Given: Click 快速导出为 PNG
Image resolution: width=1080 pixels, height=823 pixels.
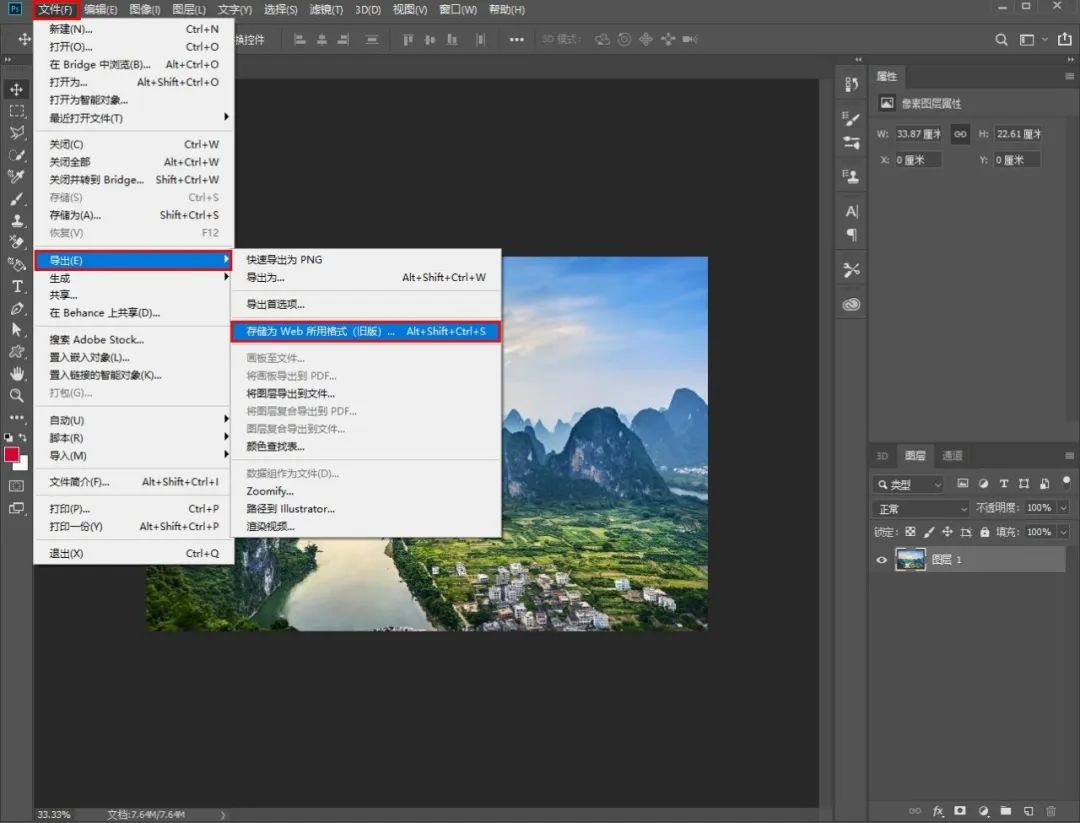Looking at the screenshot, I should pos(284,260).
